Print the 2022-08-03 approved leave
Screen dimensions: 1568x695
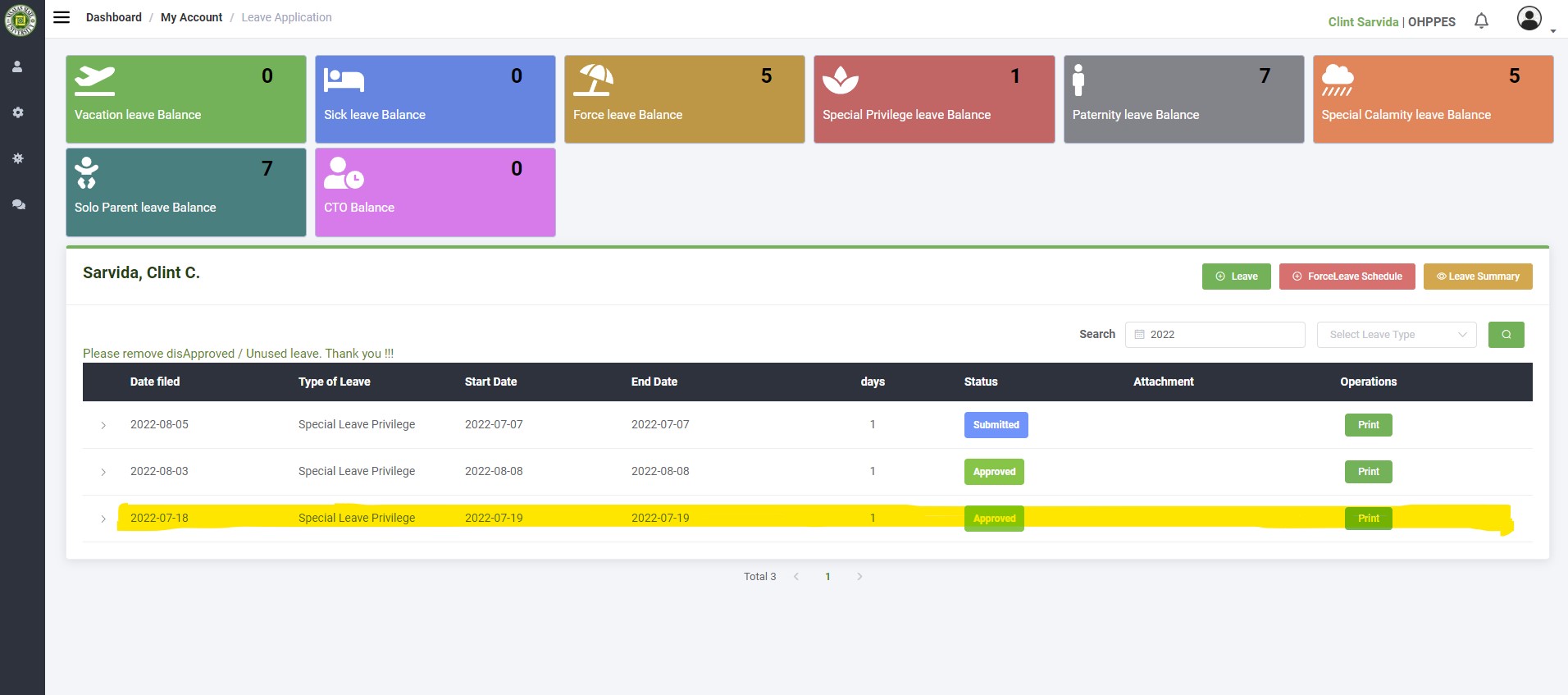1368,472
